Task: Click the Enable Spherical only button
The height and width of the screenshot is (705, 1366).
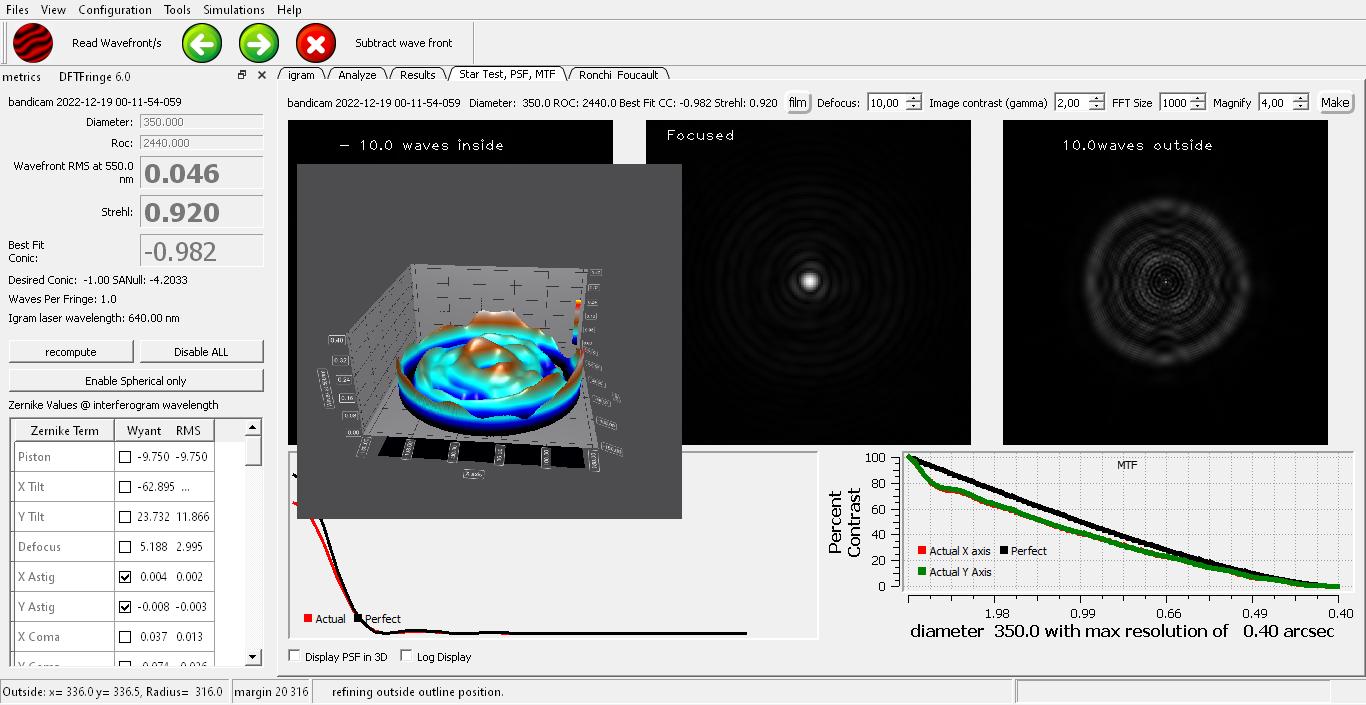Action: (x=136, y=381)
